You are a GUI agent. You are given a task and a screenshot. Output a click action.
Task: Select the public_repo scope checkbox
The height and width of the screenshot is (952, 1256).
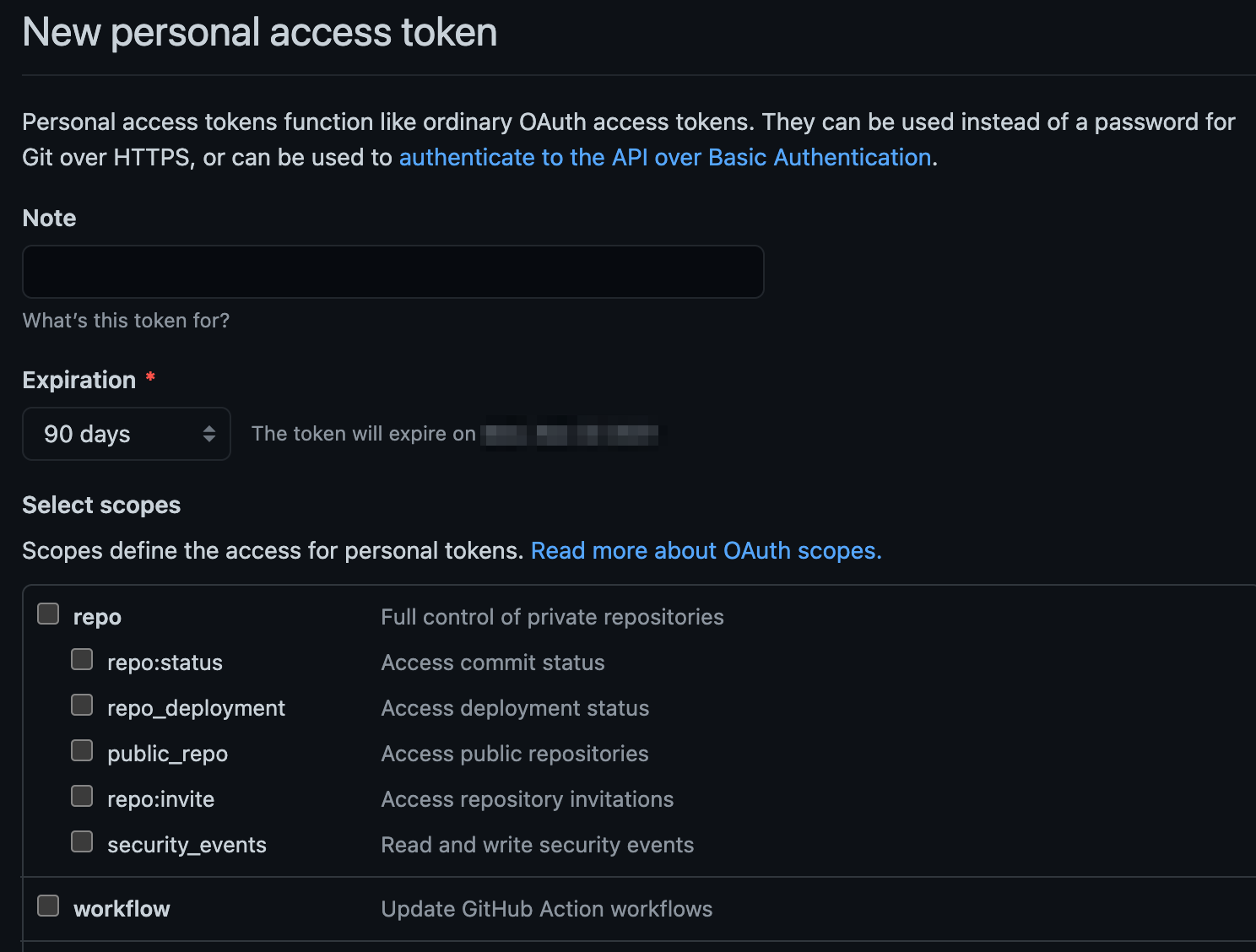click(x=82, y=750)
